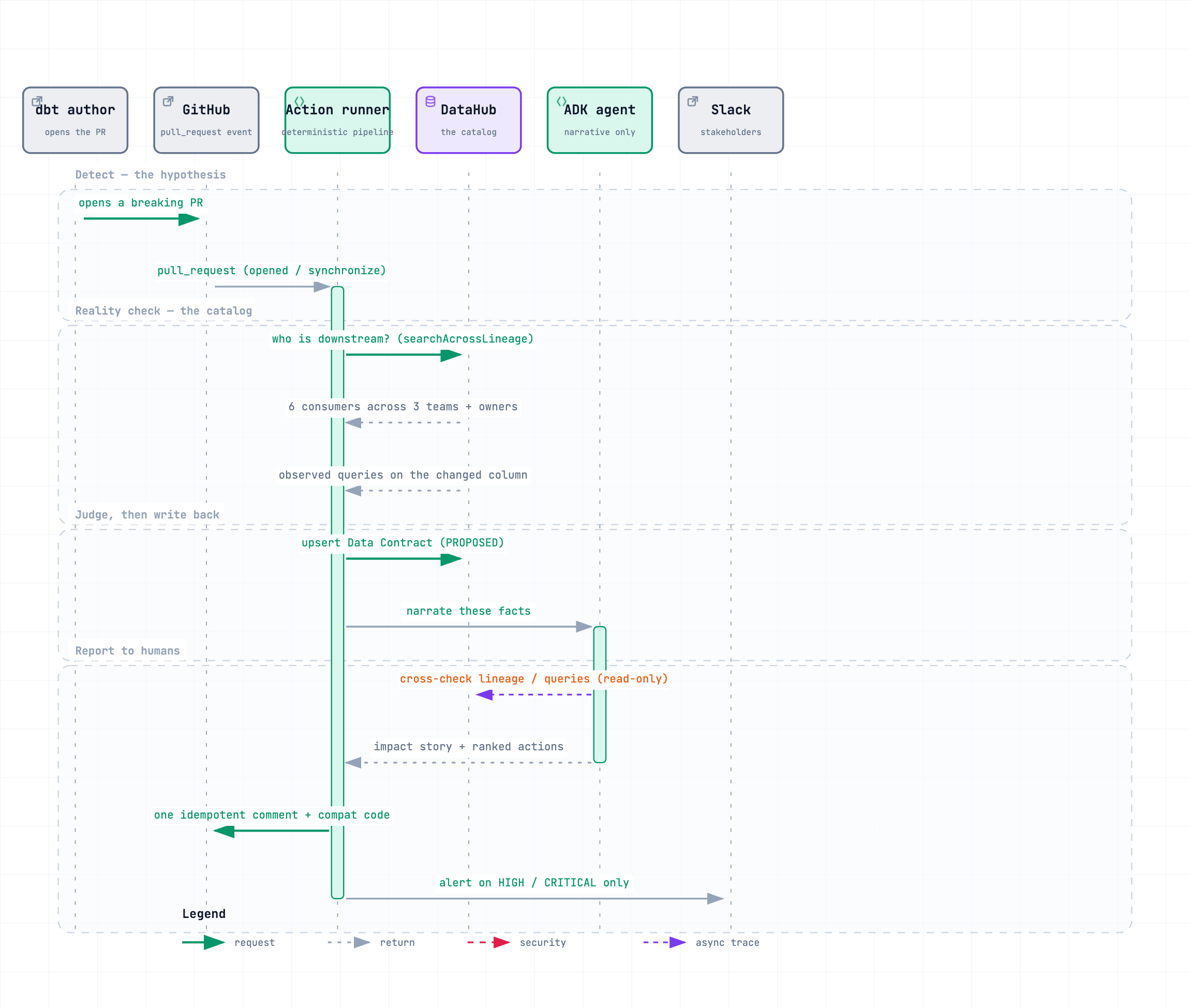Click the code brackets icon on ADK agent
Image resolution: width=1190 pixels, height=1008 pixels.
561,102
